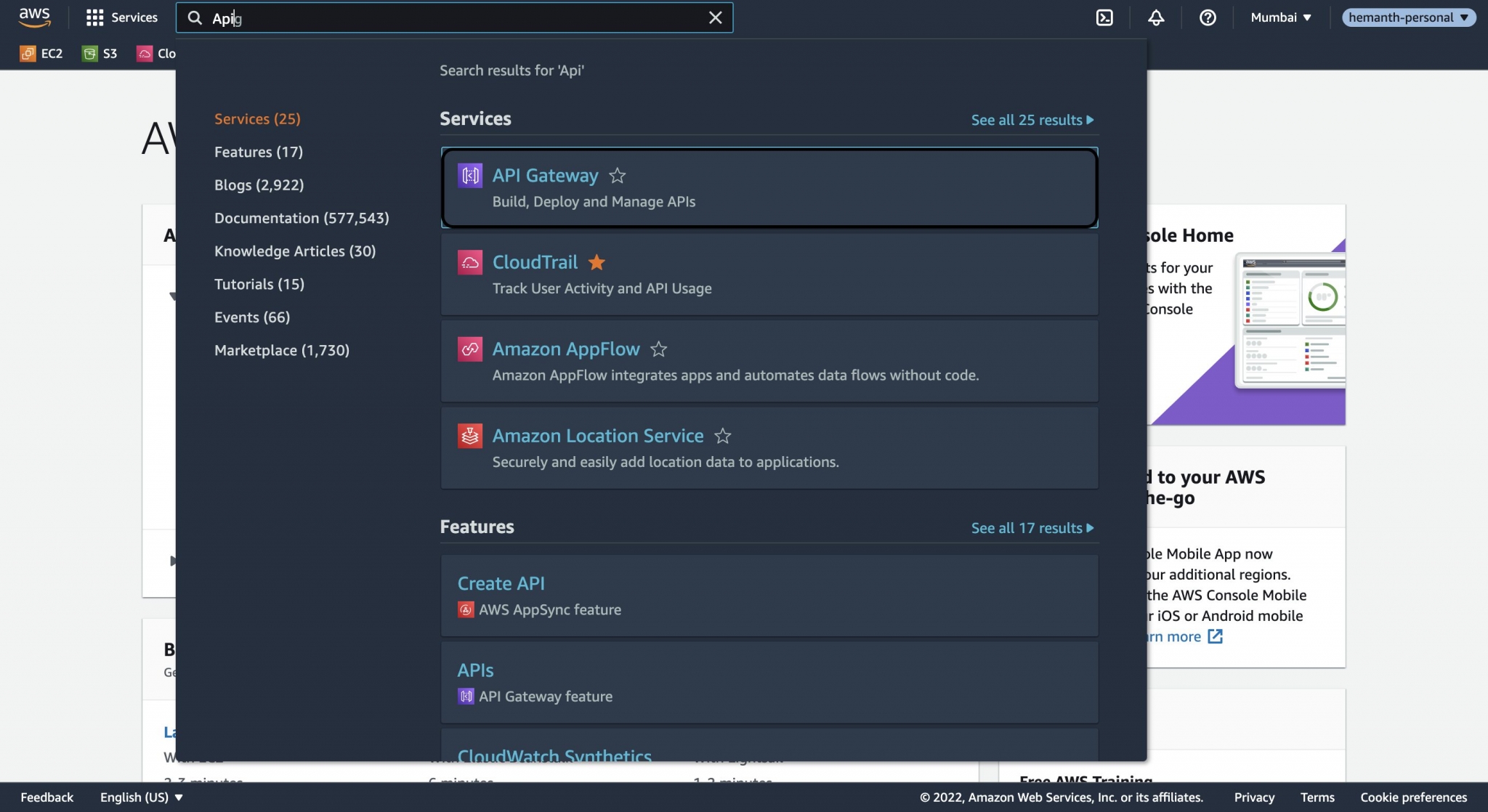Open the Mumbai region selector

coord(1280,17)
